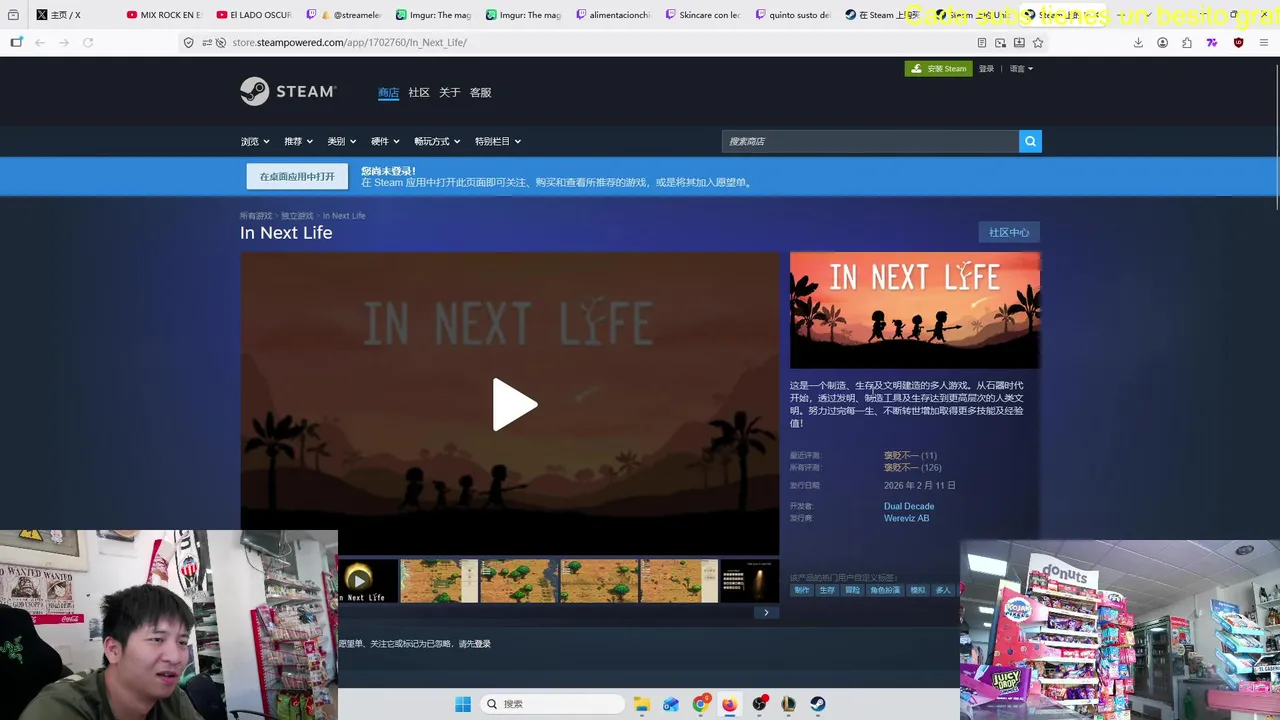Click the 生存 survival tag
The width and height of the screenshot is (1280, 720).
(x=827, y=590)
